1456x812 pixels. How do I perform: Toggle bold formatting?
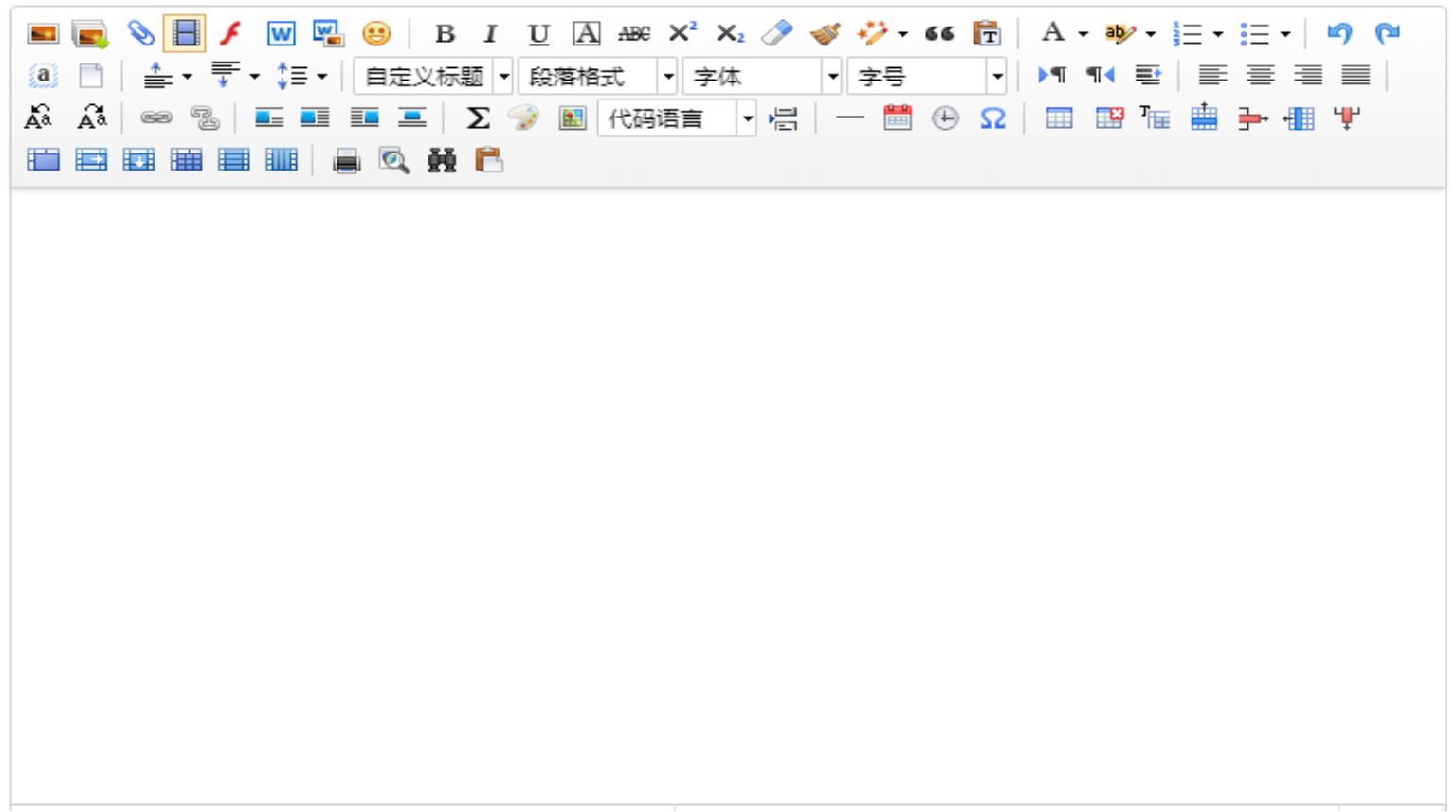point(444,34)
